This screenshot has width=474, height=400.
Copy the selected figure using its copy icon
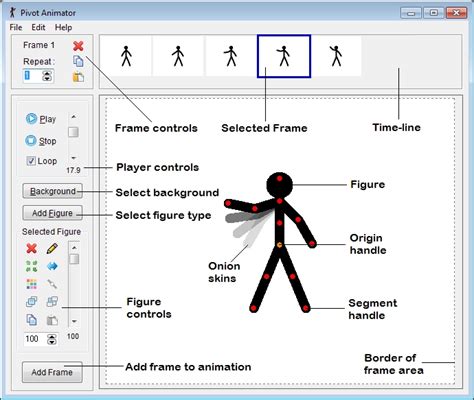[31, 320]
